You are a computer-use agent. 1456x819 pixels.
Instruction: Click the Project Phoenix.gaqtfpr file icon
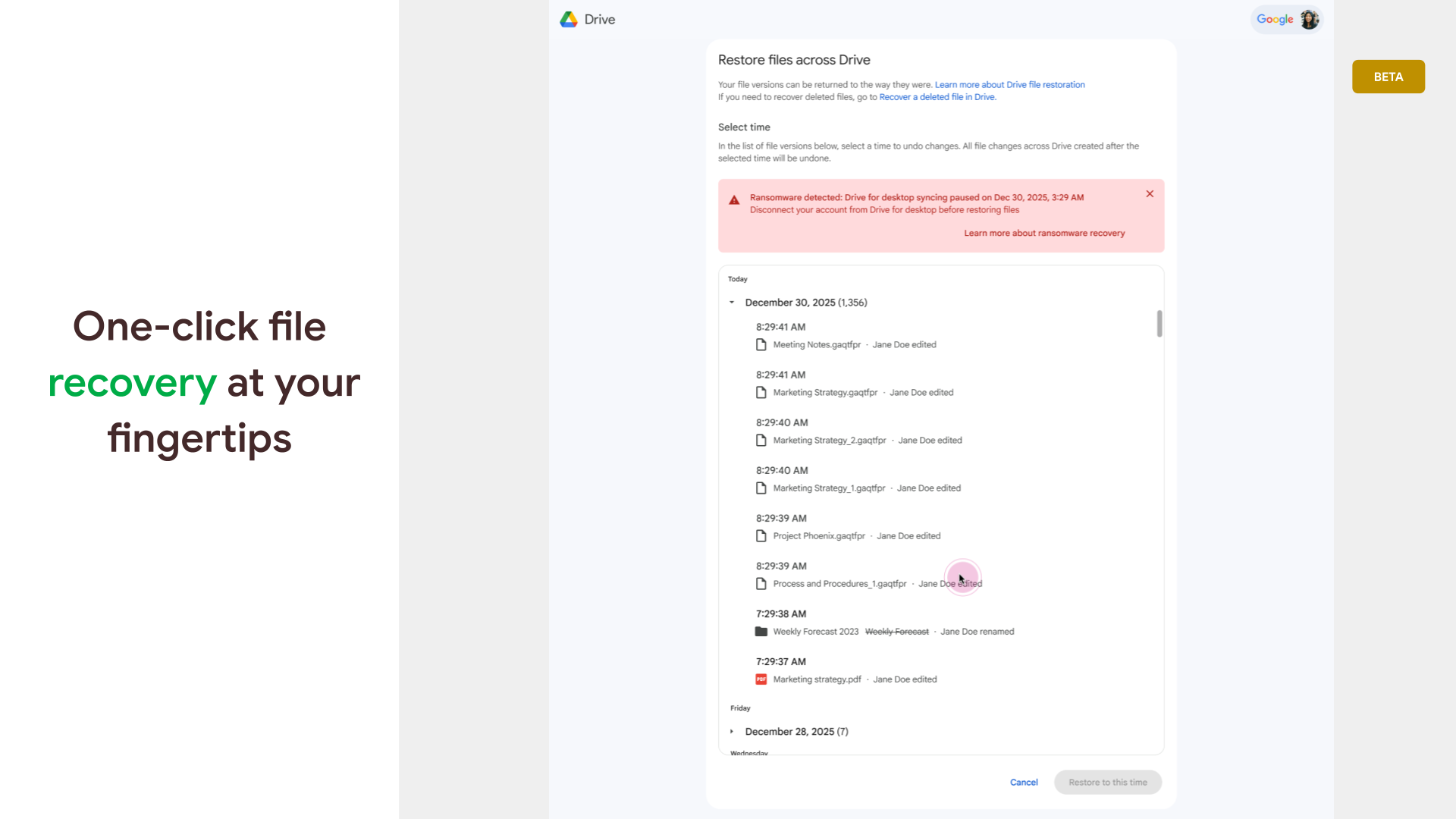761,536
